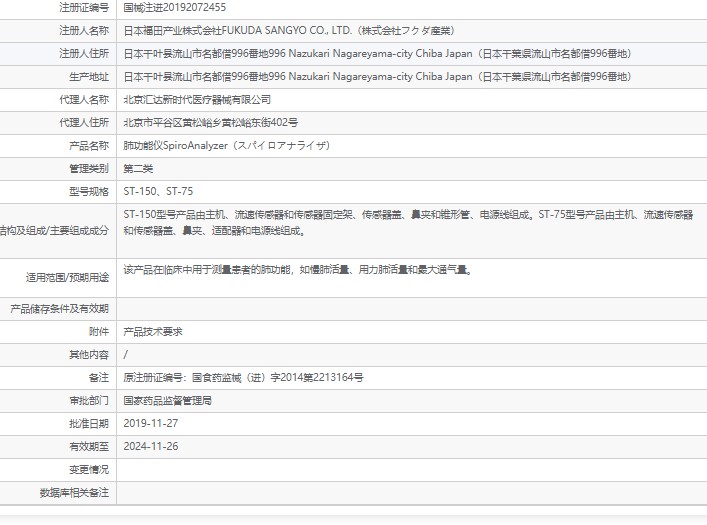Click the 代理人名称 label
Viewport: 707px width, 525px height.
pos(84,100)
